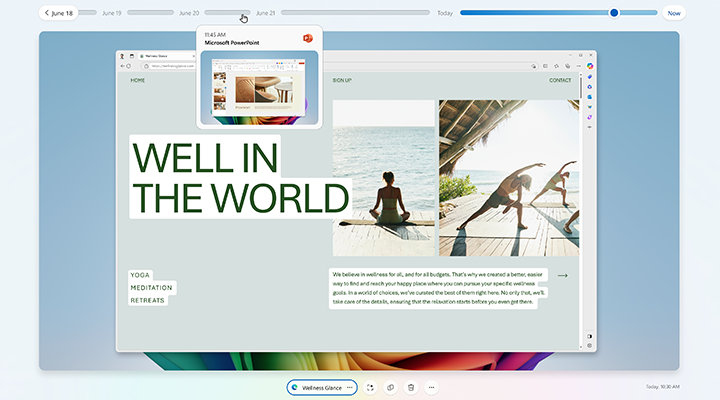Click the screen capture region icon
The image size is (720, 400).
pos(370,388)
